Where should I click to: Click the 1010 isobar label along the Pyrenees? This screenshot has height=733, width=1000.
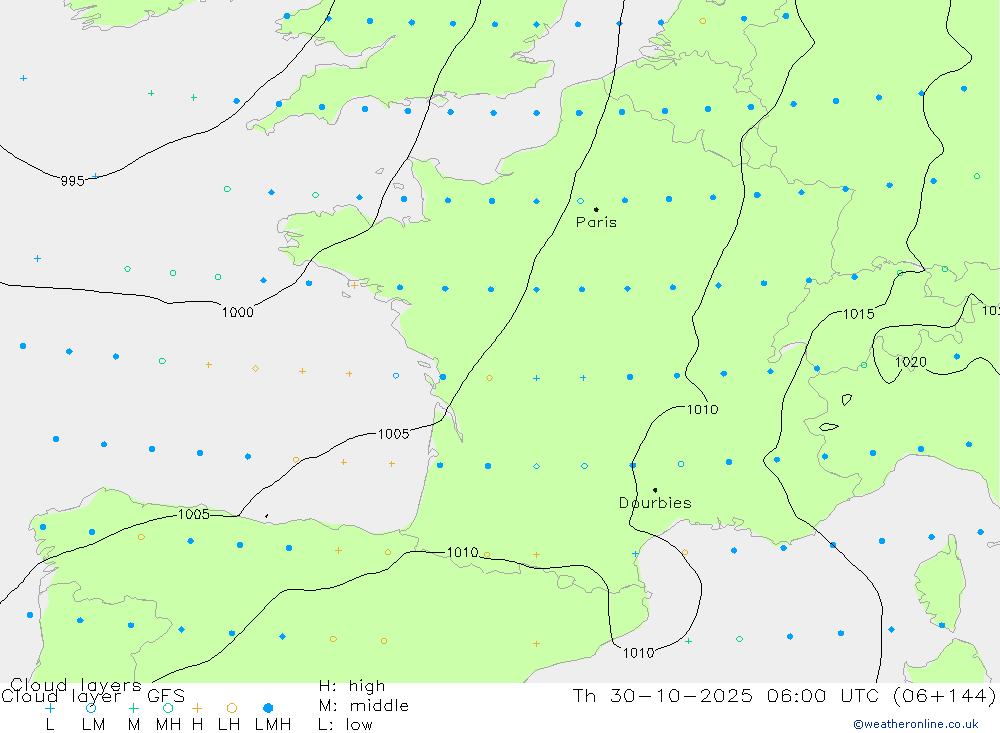coord(462,552)
